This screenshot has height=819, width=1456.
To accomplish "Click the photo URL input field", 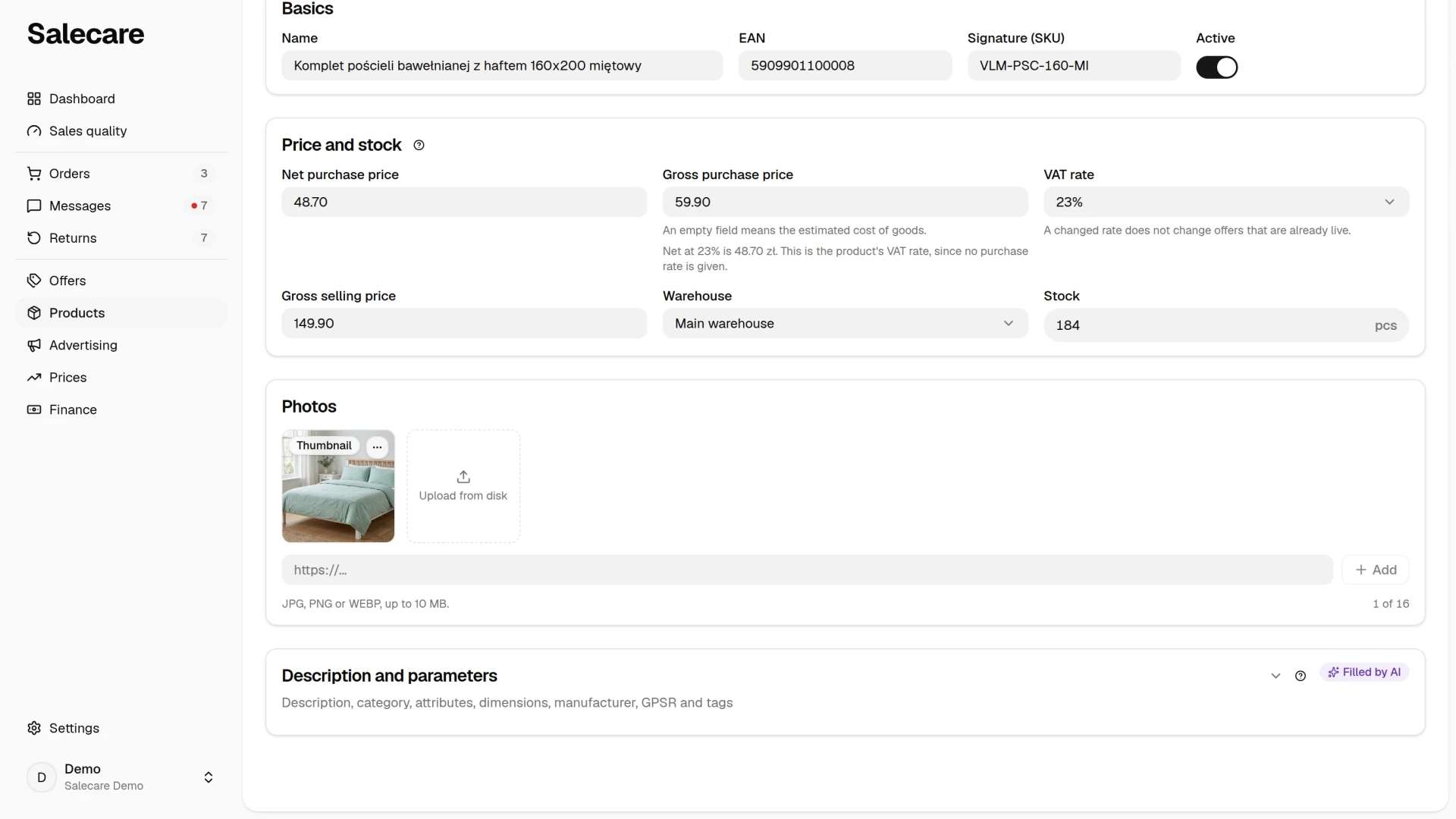I will pyautogui.click(x=807, y=570).
